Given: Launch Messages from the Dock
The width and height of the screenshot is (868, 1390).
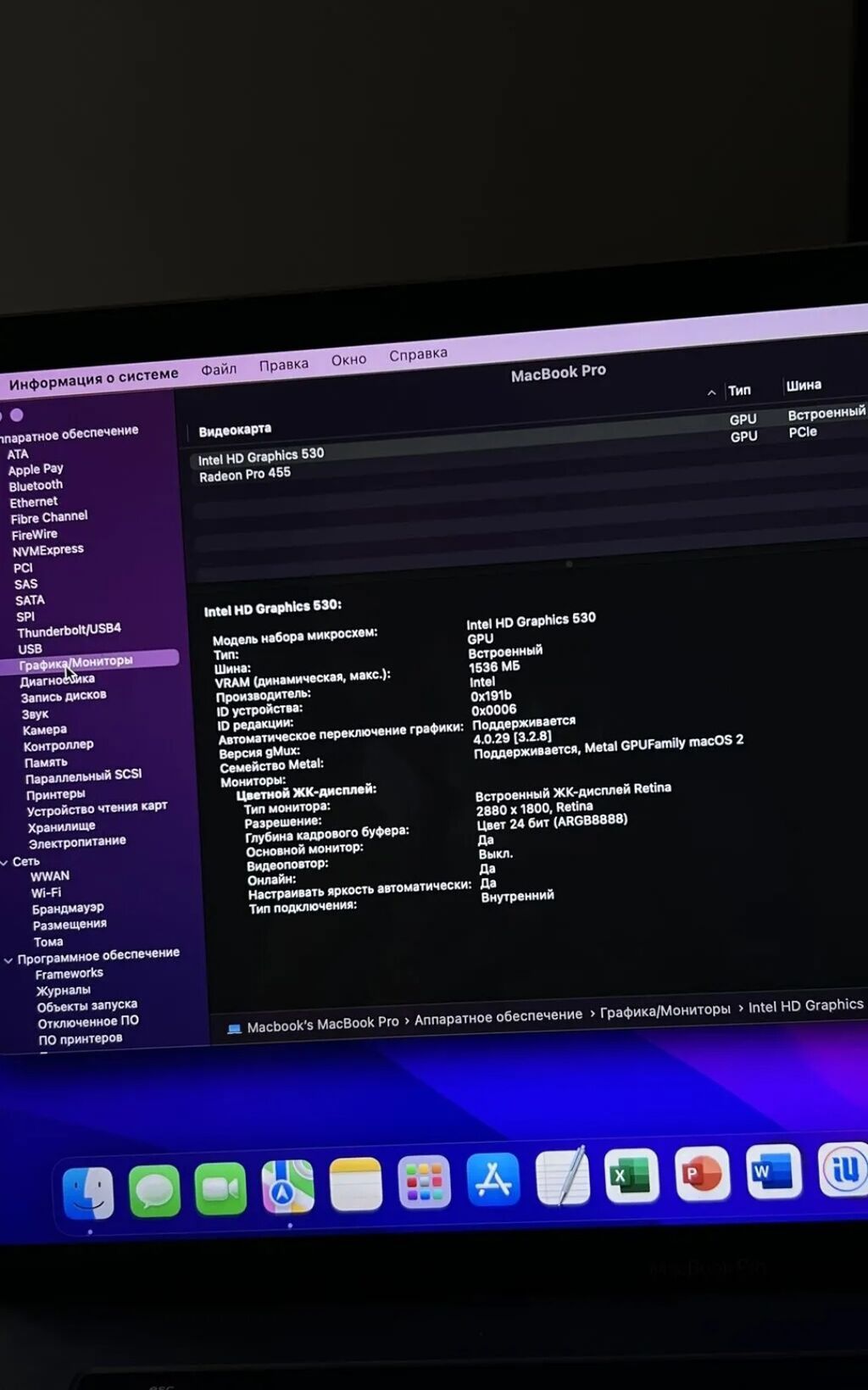Looking at the screenshot, I should pos(154,1191).
